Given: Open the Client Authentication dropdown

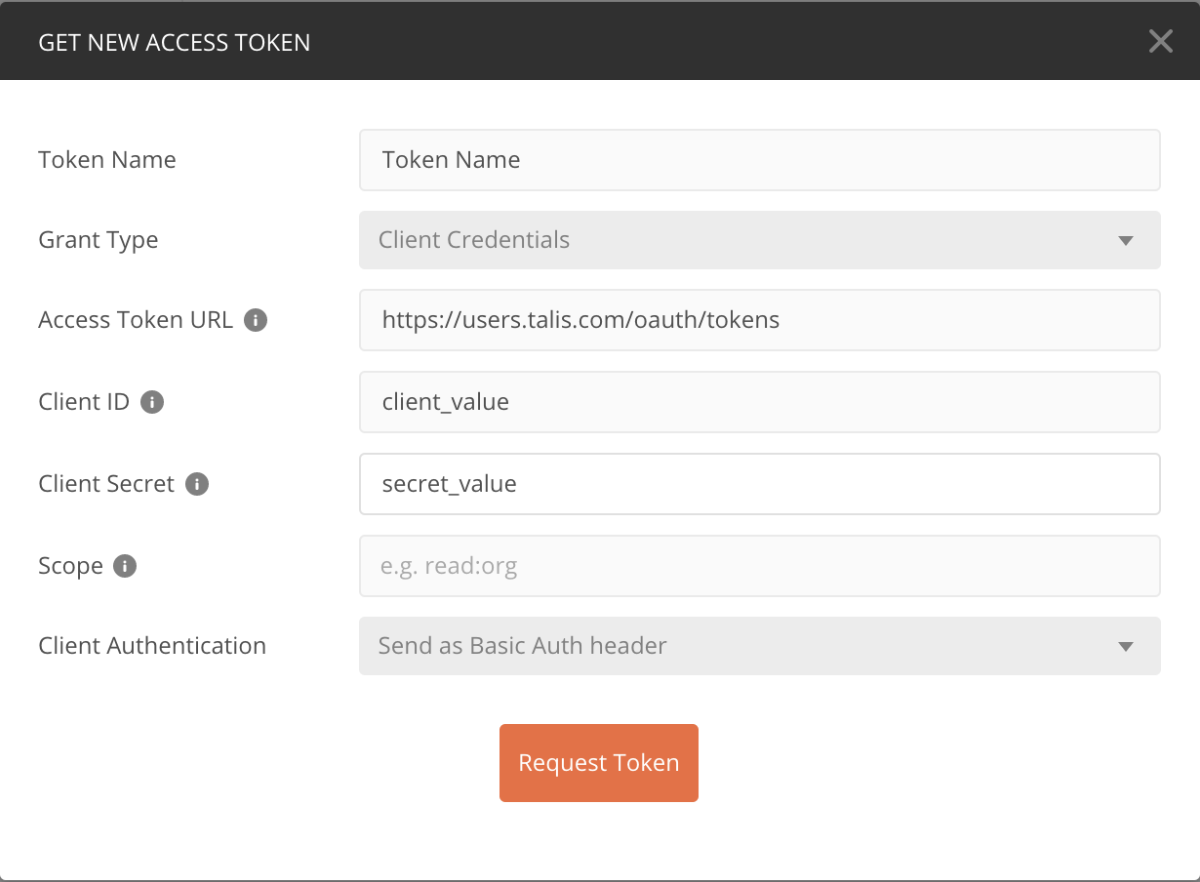Looking at the screenshot, I should pyautogui.click(x=760, y=646).
